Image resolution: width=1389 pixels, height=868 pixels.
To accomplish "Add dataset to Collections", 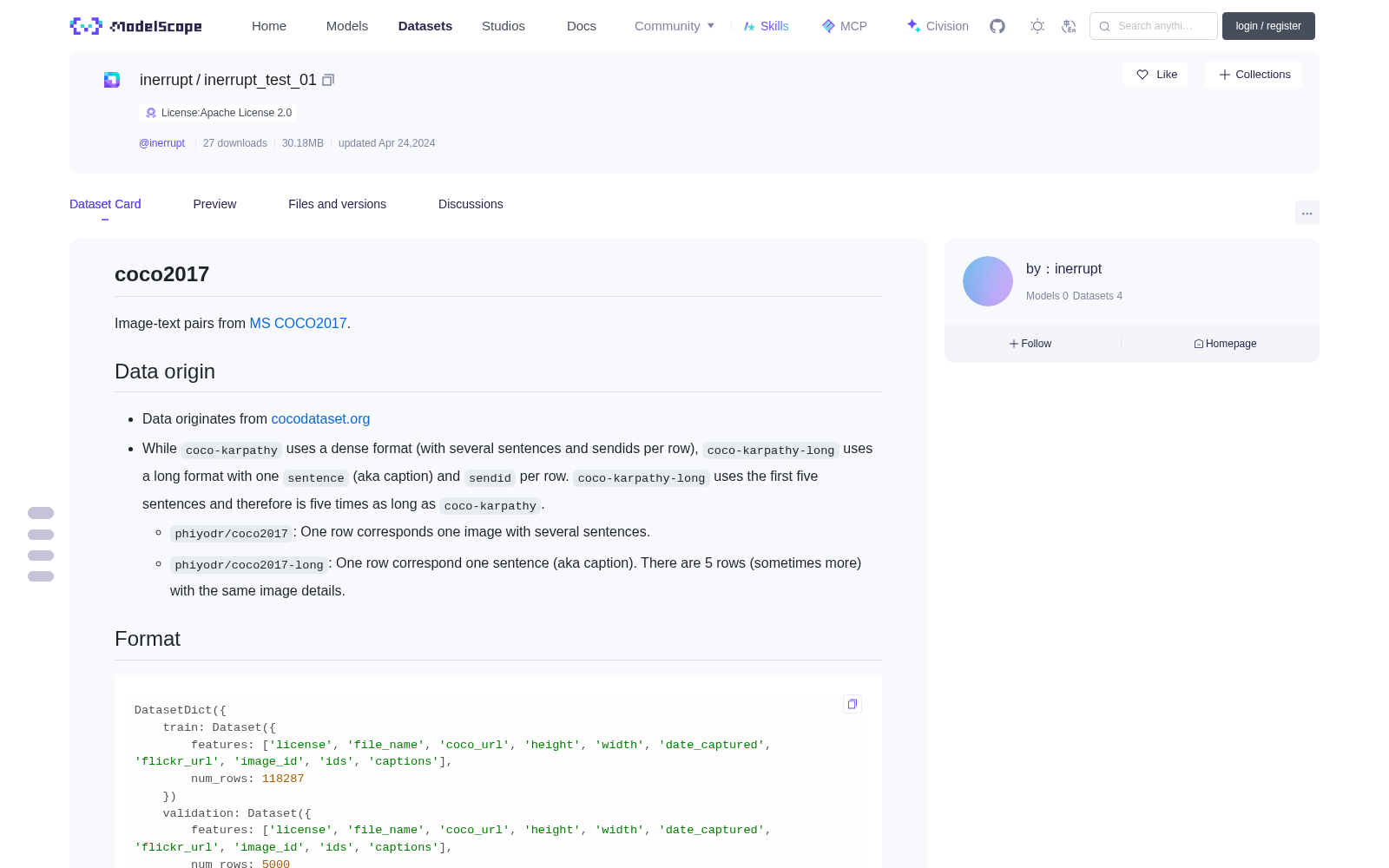I will [1254, 75].
